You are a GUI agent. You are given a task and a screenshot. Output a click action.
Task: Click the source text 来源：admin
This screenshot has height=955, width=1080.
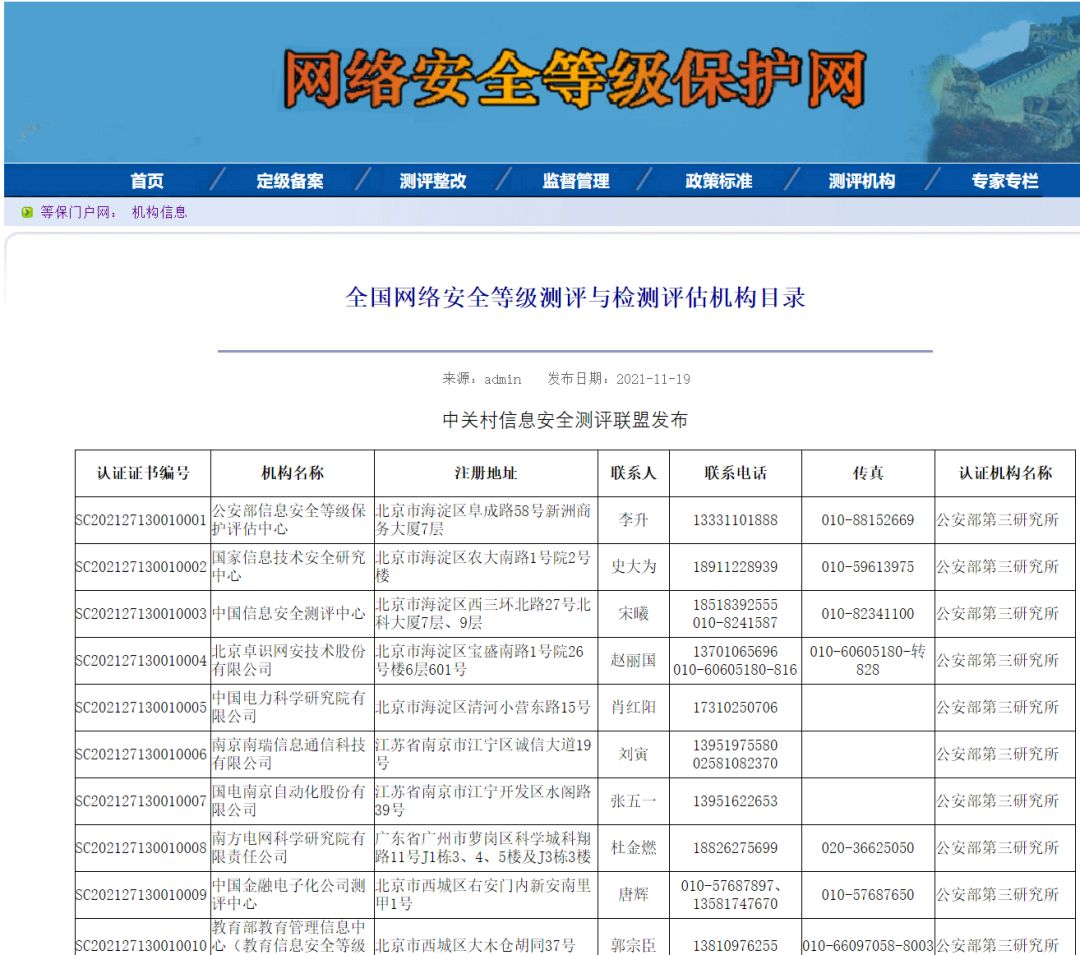click(481, 379)
